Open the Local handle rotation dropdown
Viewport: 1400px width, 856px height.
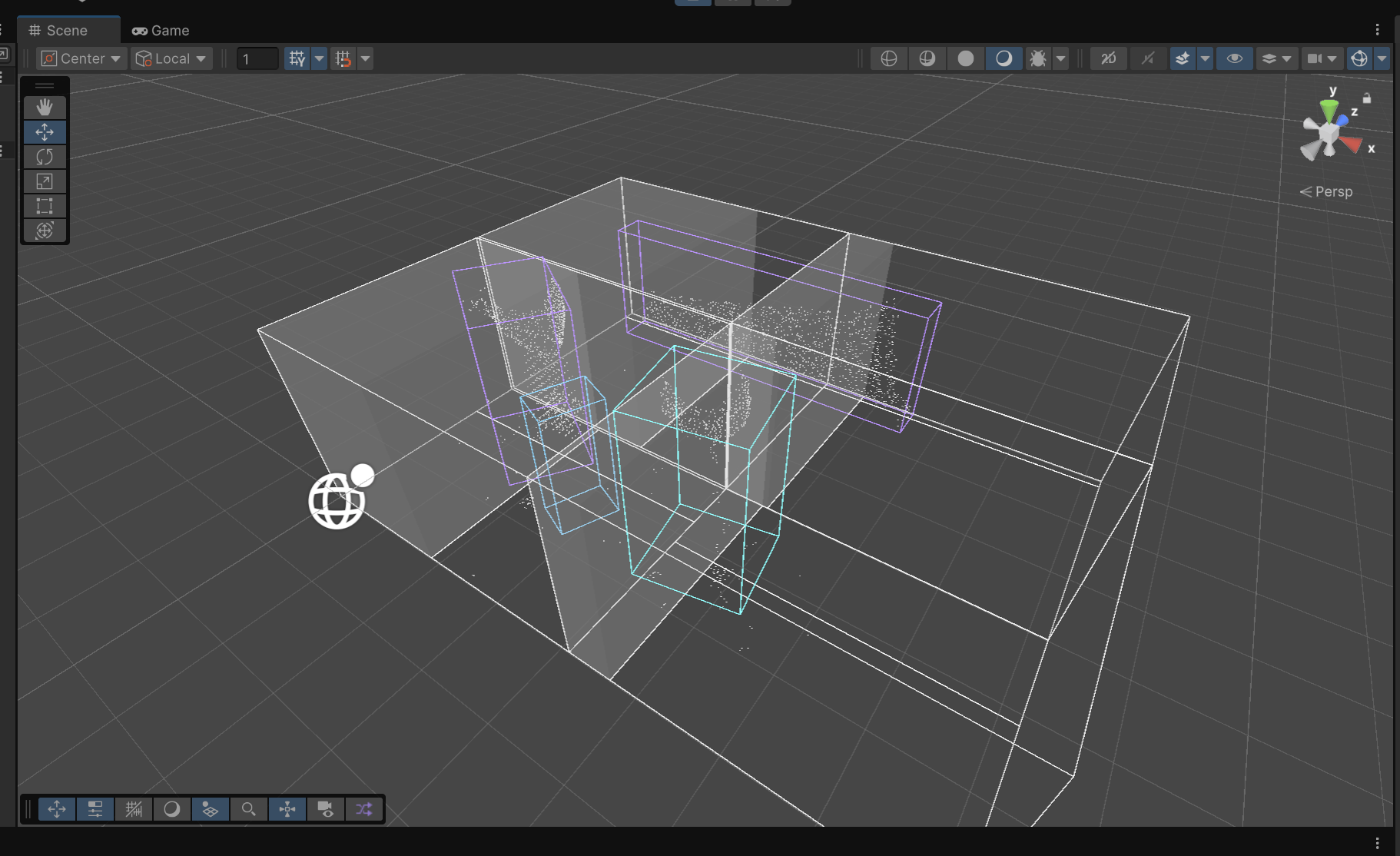171,58
